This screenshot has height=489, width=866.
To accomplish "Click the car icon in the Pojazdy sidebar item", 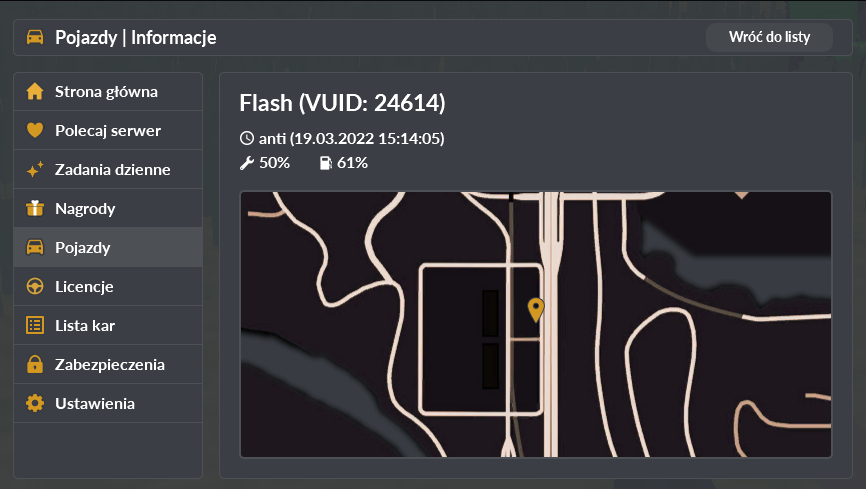I will click(35, 247).
